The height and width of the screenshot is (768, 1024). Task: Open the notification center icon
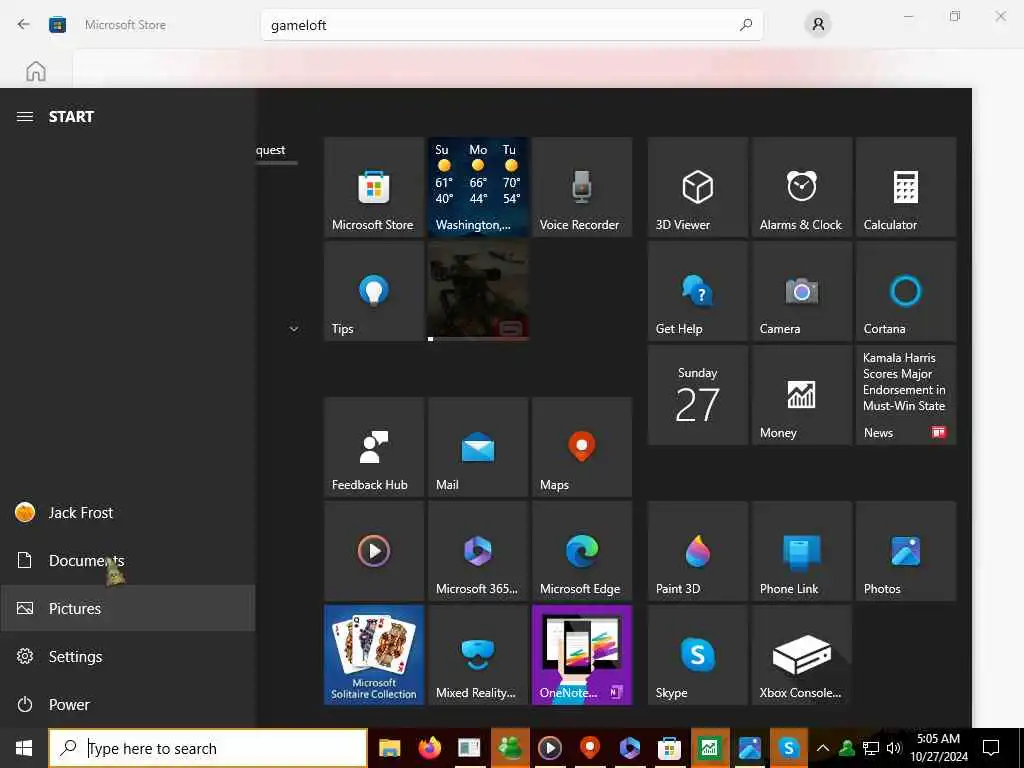(991, 748)
